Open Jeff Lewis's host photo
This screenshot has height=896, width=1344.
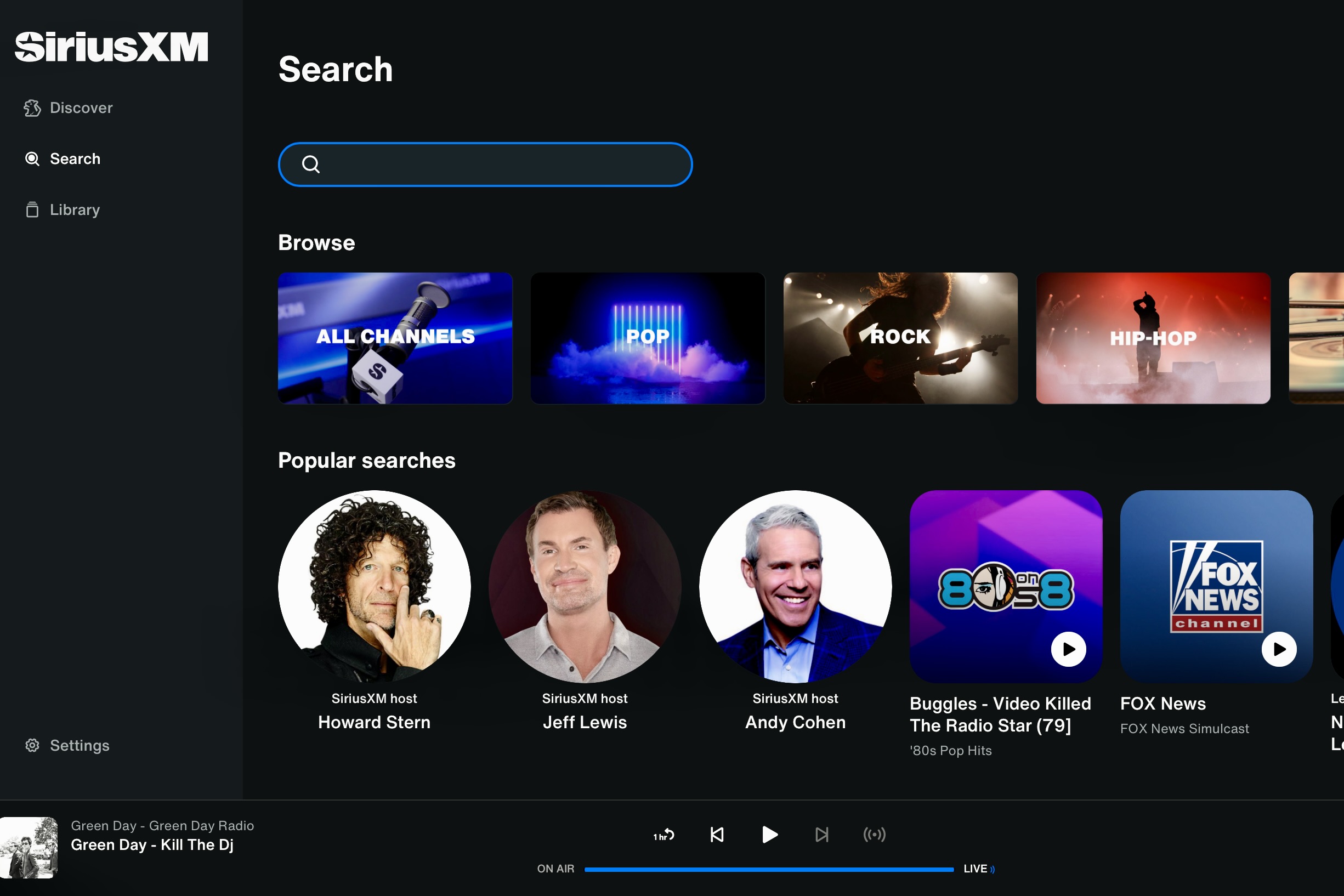tap(585, 586)
